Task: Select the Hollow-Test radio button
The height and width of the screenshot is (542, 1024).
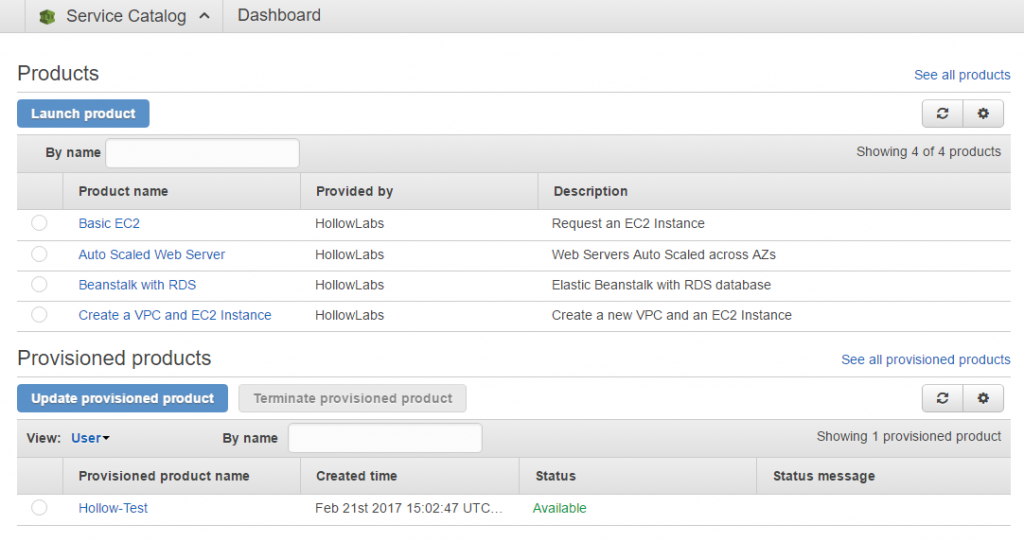Action: tap(39, 508)
